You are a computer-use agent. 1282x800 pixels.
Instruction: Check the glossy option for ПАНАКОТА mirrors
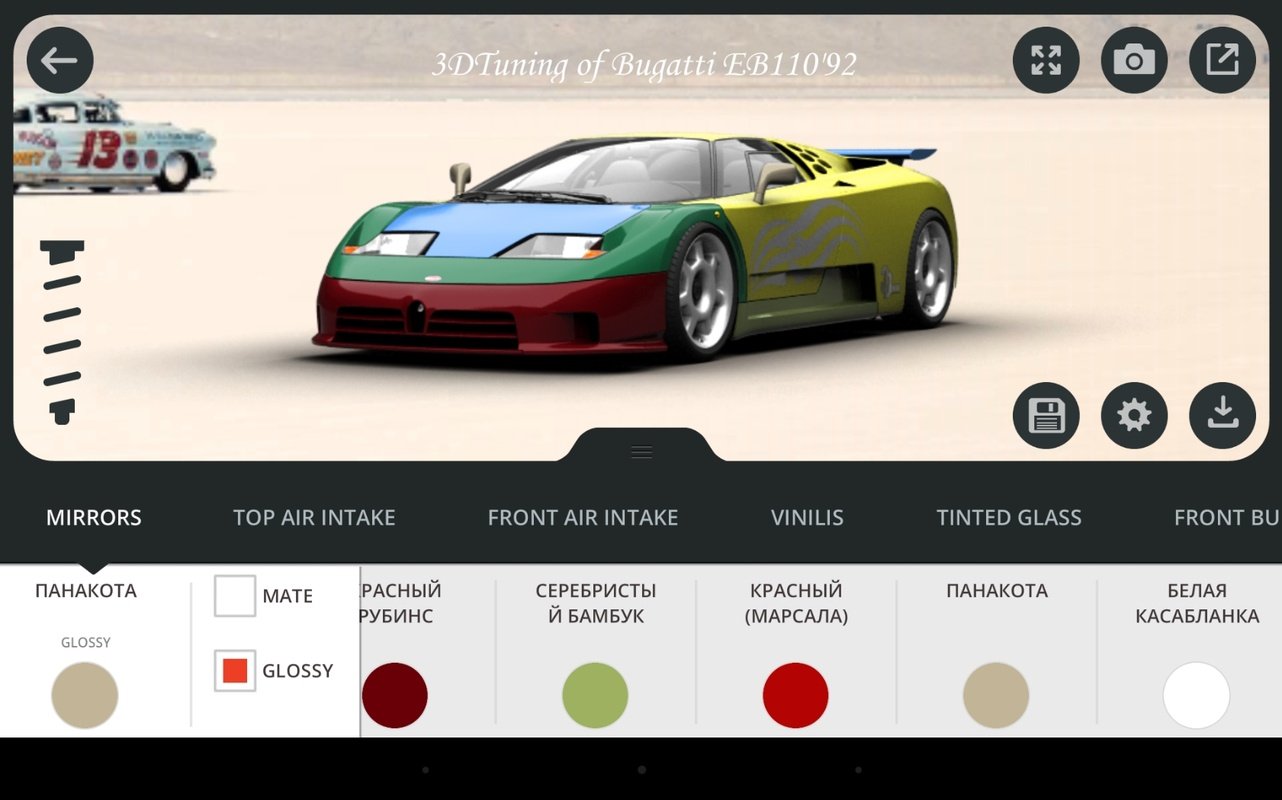[x=85, y=695]
